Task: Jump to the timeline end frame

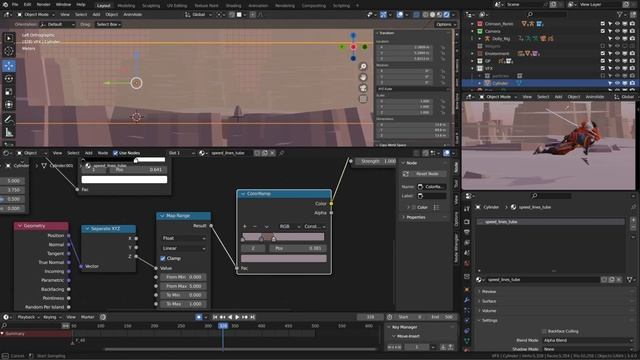Action: click(x=252, y=317)
